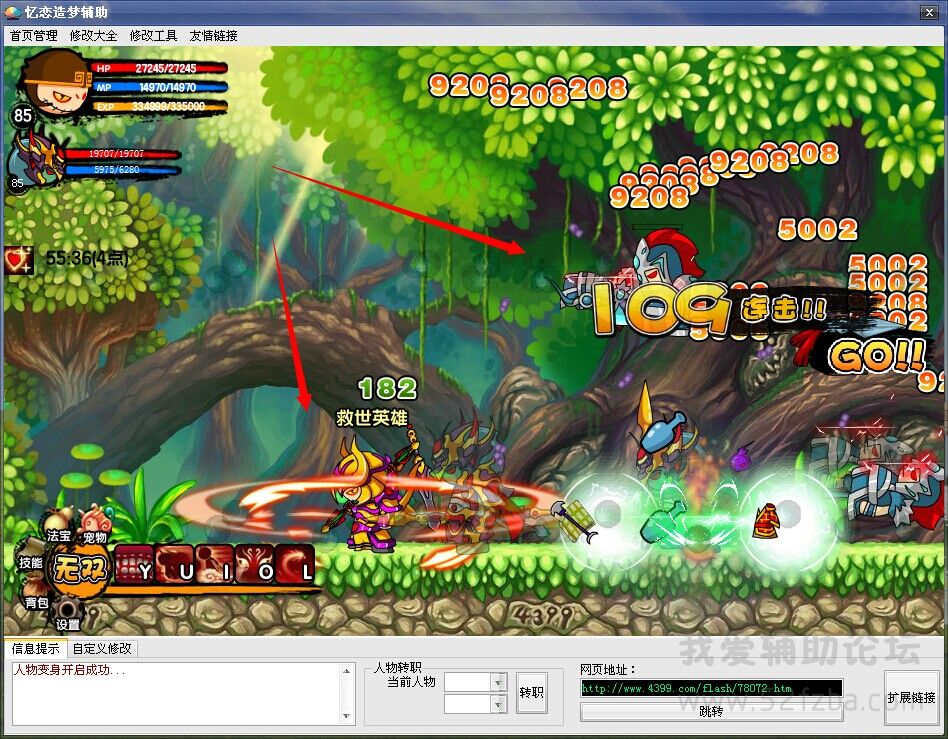Click the message box scroll-down arrow
948x739 pixels.
[x=346, y=717]
